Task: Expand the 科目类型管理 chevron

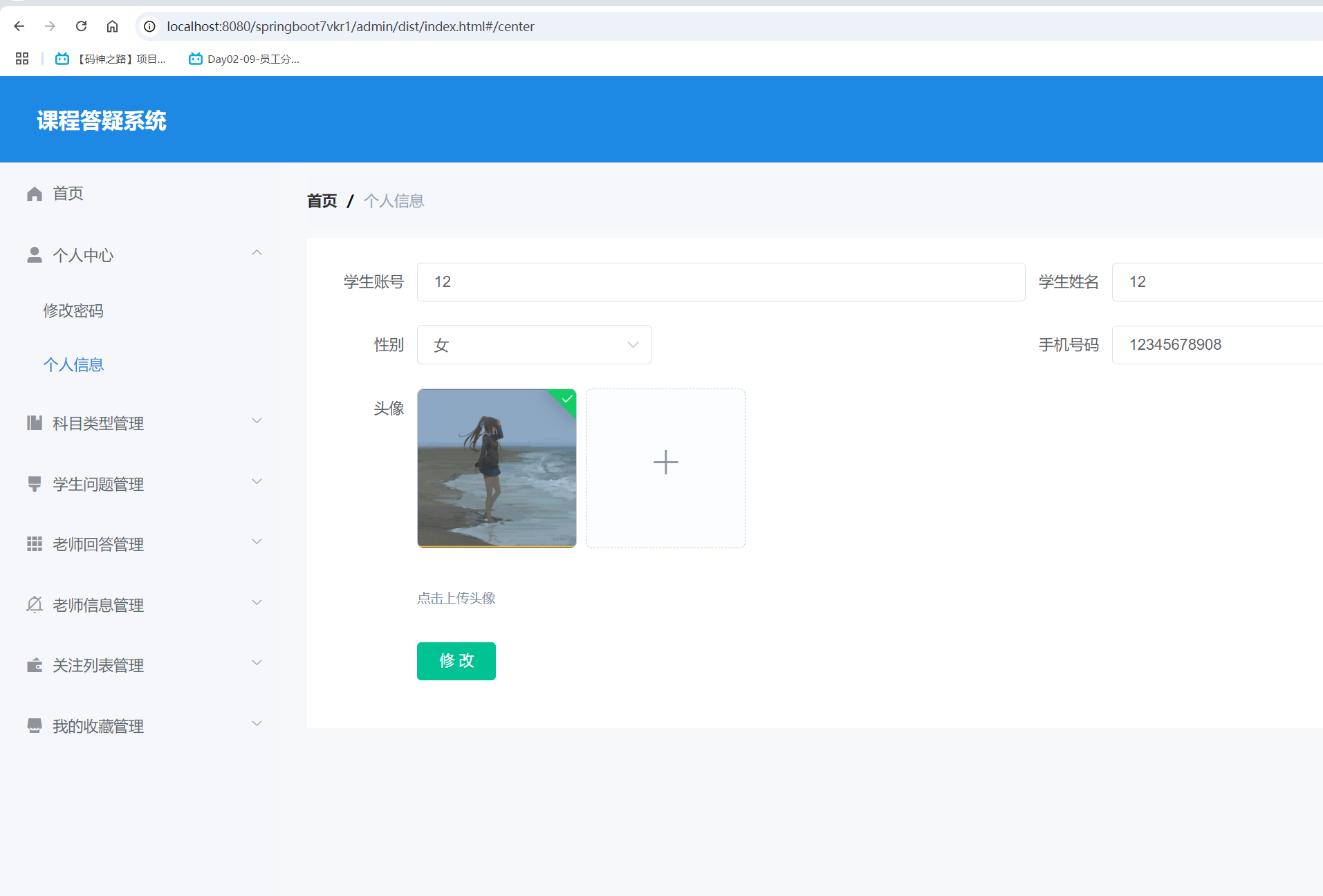Action: 257,420
